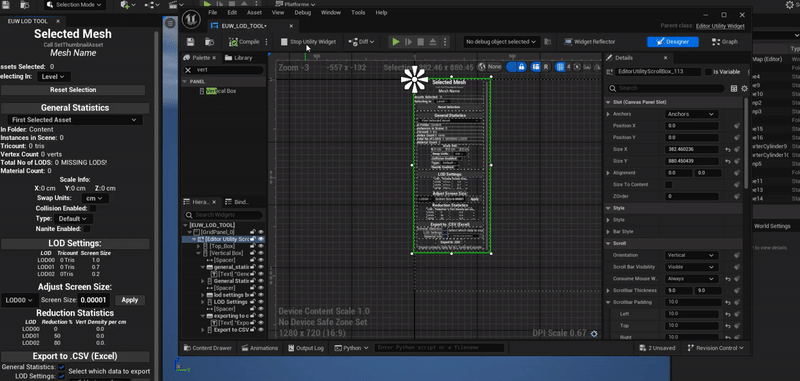This screenshot has height=381, width=800.
Task: Switch to Graph mode
Action: click(x=724, y=42)
